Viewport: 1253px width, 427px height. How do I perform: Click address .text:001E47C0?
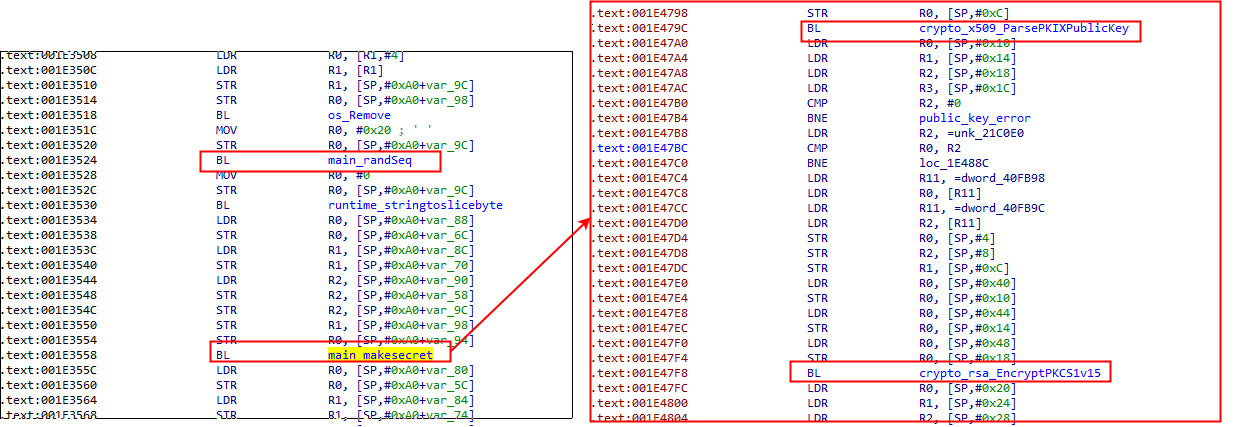tap(641, 163)
